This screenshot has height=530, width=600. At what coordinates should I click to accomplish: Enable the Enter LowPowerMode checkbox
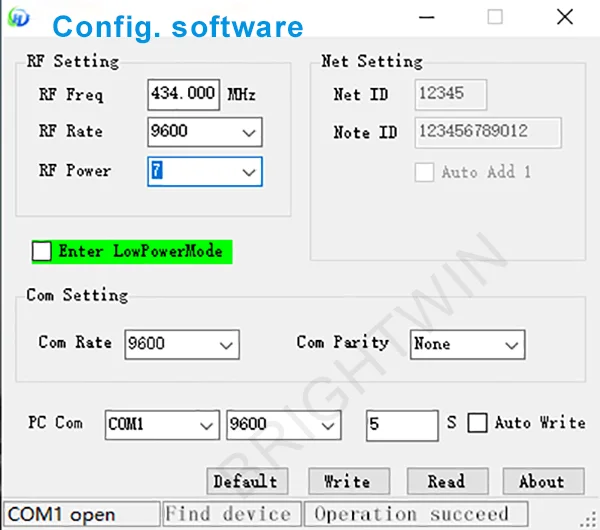pyautogui.click(x=42, y=251)
